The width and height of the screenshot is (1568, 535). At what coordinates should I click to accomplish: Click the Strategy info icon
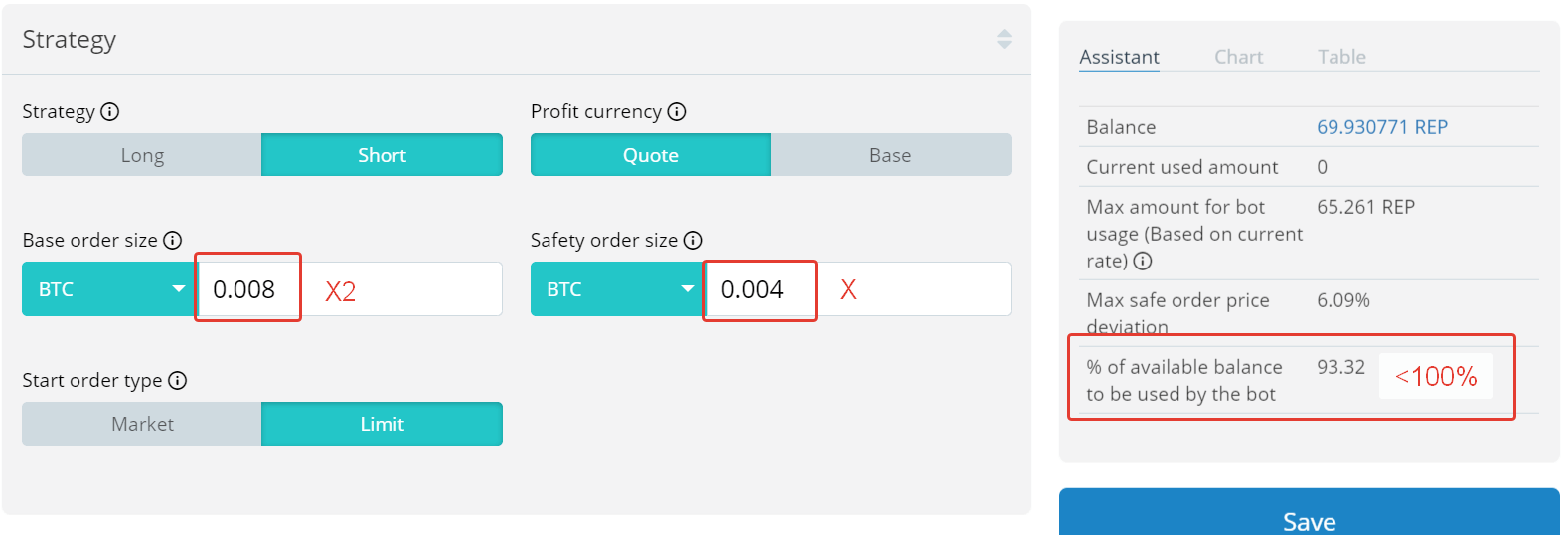click(x=110, y=112)
